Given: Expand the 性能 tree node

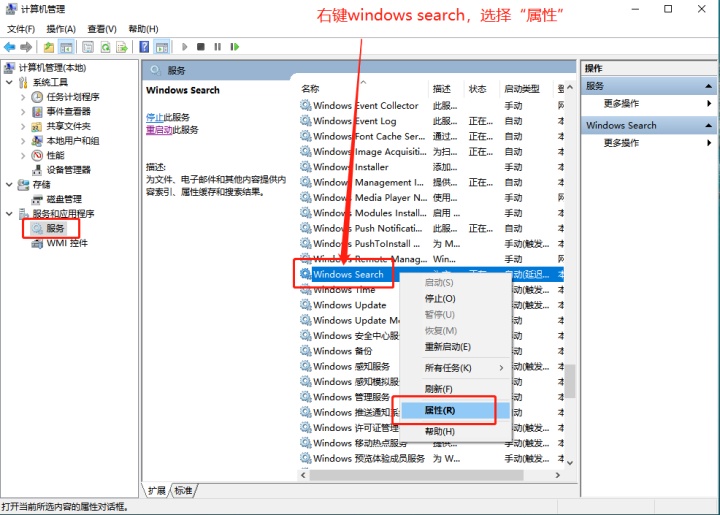Looking at the screenshot, I should (23, 156).
